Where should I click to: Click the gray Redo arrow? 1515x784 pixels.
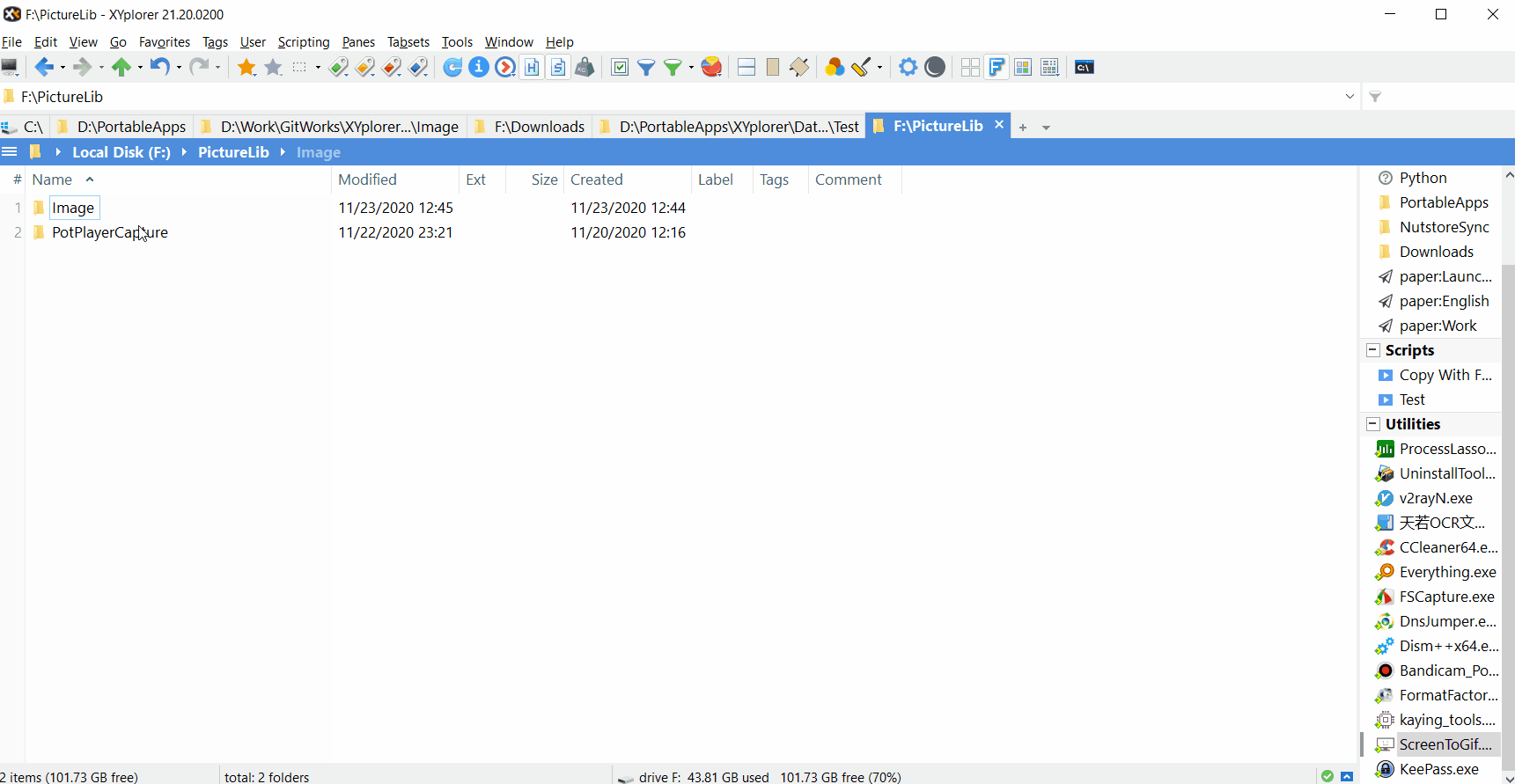coord(200,67)
